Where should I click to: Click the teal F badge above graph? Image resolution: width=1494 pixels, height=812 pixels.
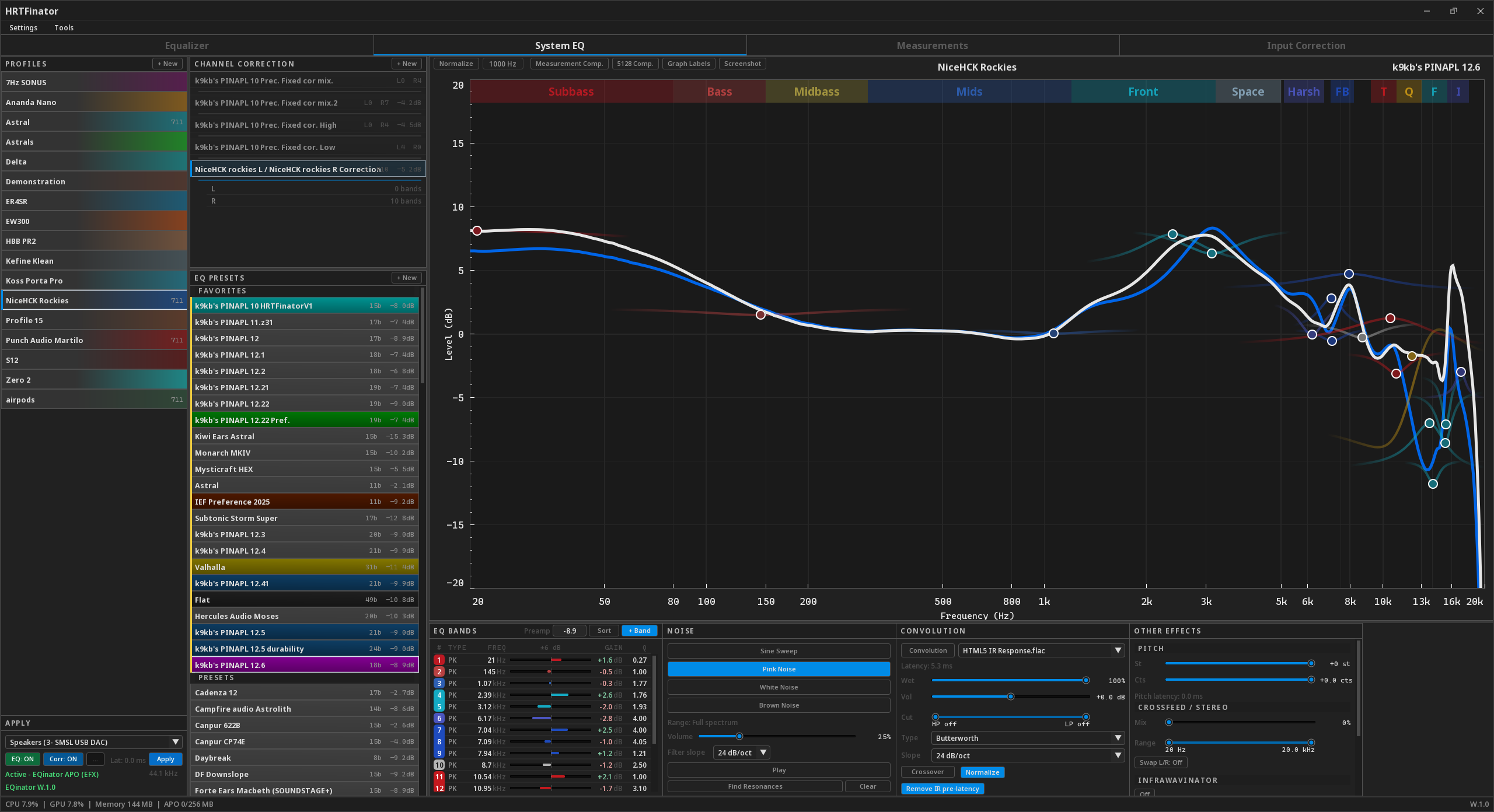coord(1434,92)
